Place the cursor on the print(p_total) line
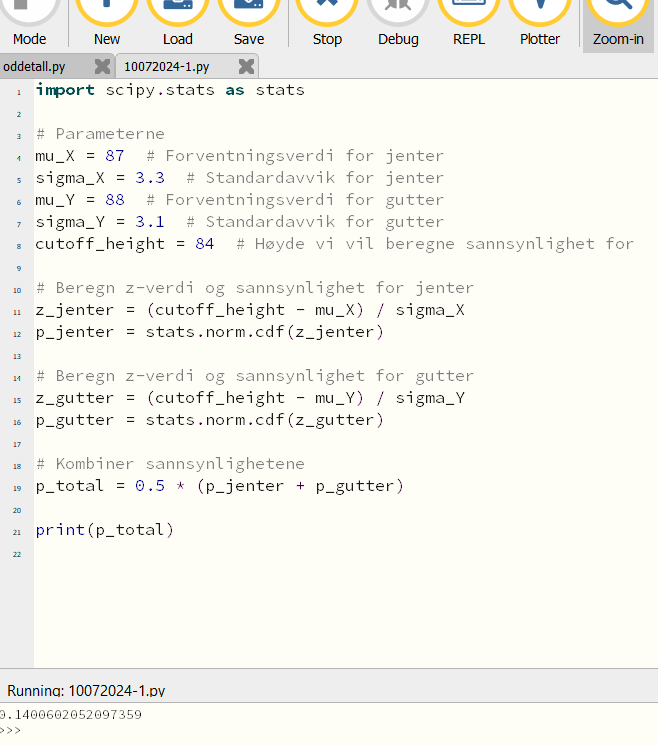This screenshot has width=658, height=746. [x=105, y=530]
